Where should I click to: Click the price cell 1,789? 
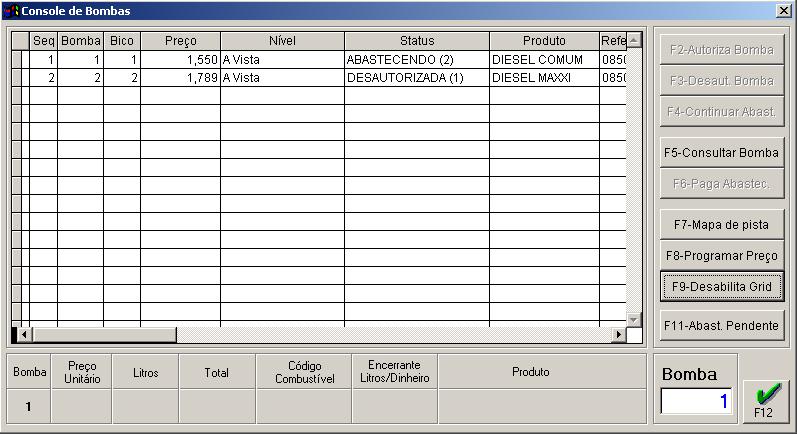pyautogui.click(x=180, y=78)
